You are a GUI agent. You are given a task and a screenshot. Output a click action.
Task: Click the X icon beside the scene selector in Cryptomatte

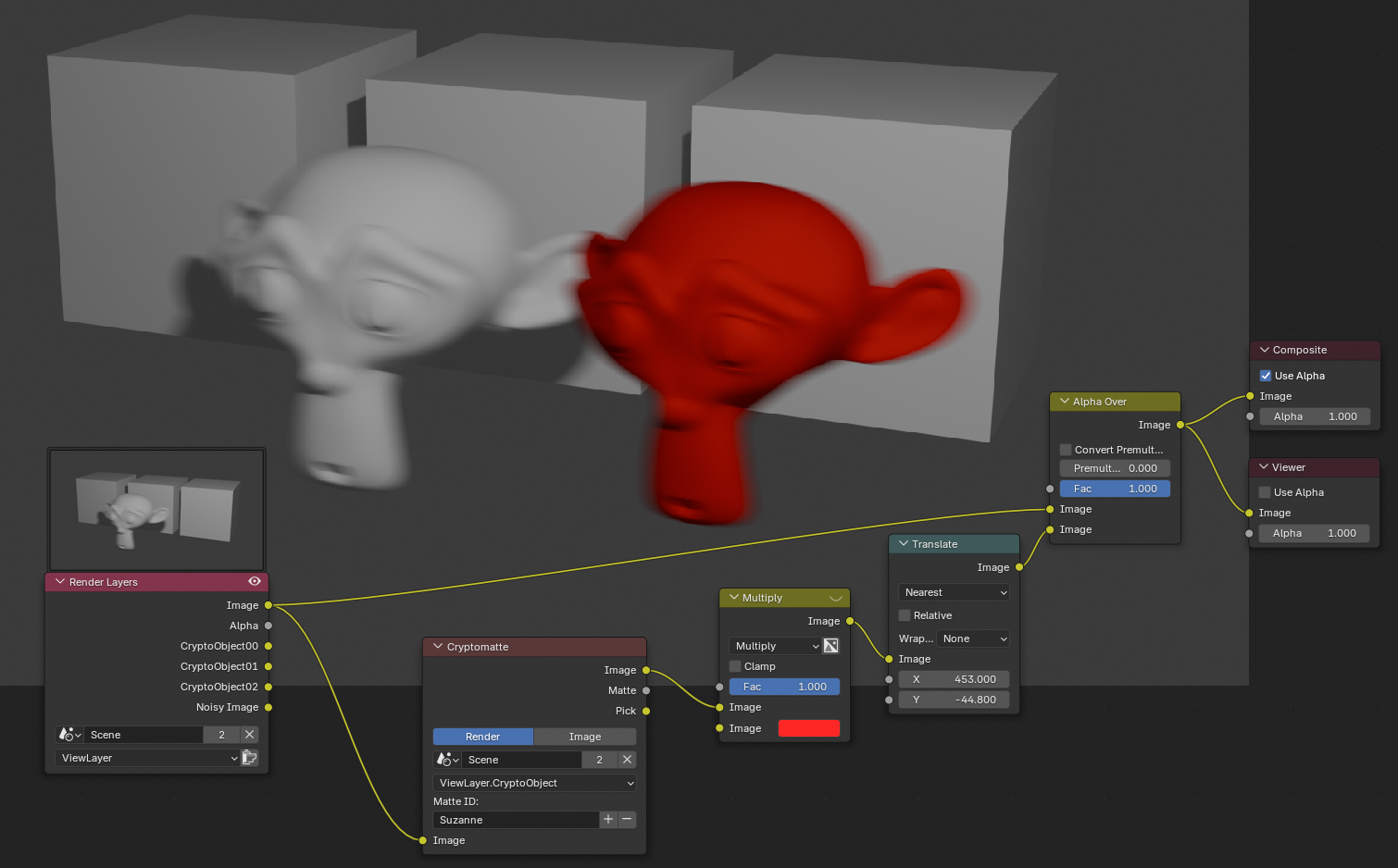tap(627, 759)
